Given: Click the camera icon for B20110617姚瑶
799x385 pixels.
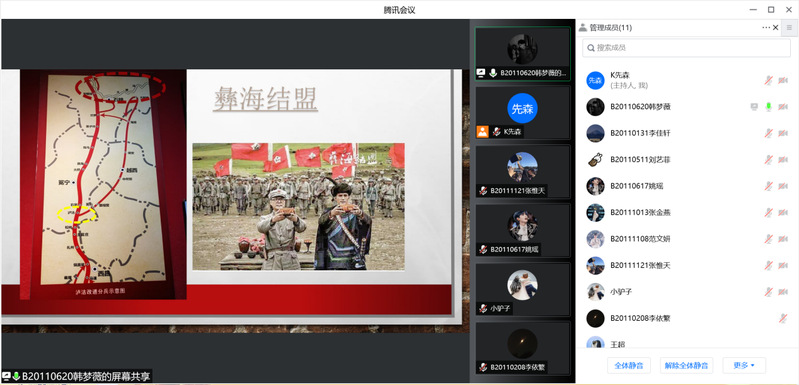Looking at the screenshot, I should pyautogui.click(x=783, y=186).
